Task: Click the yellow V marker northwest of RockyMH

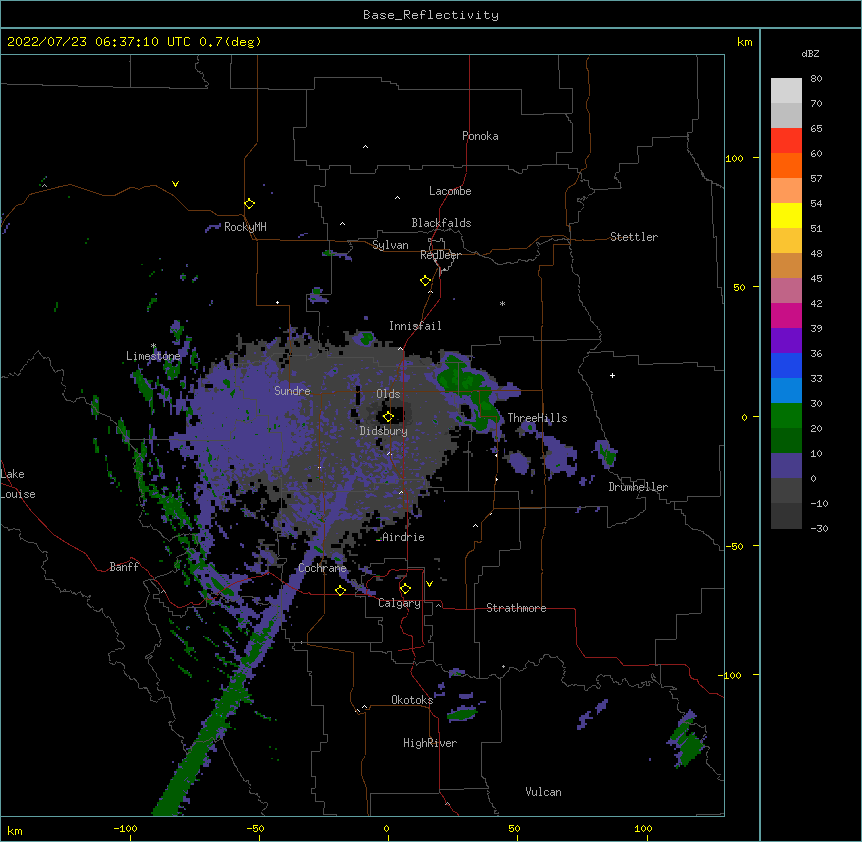Action: (x=175, y=184)
